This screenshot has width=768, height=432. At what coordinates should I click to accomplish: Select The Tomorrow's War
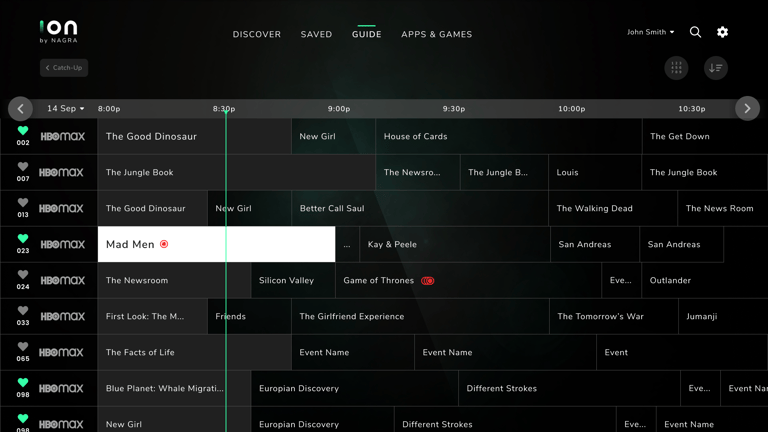coord(614,316)
